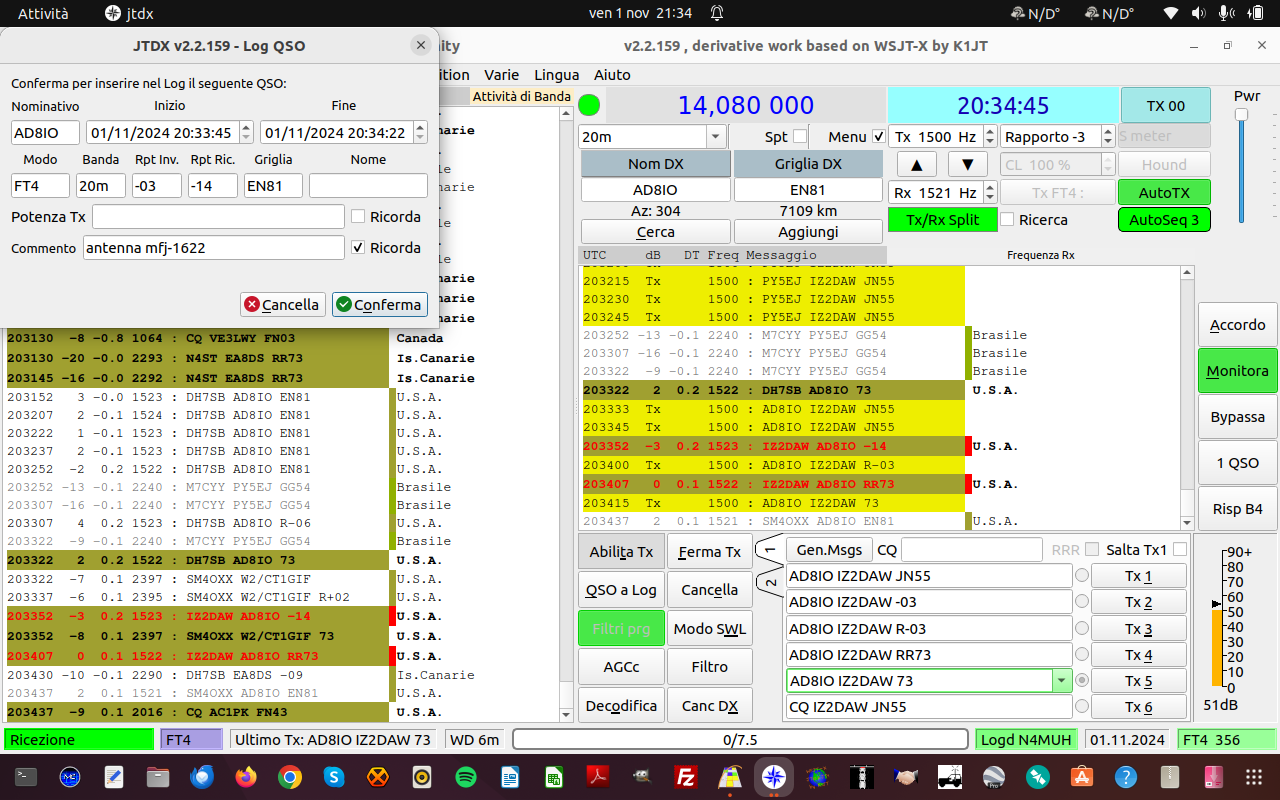This screenshot has height=800, width=1280.
Task: Click the QSO a Log button
Action: [621, 590]
